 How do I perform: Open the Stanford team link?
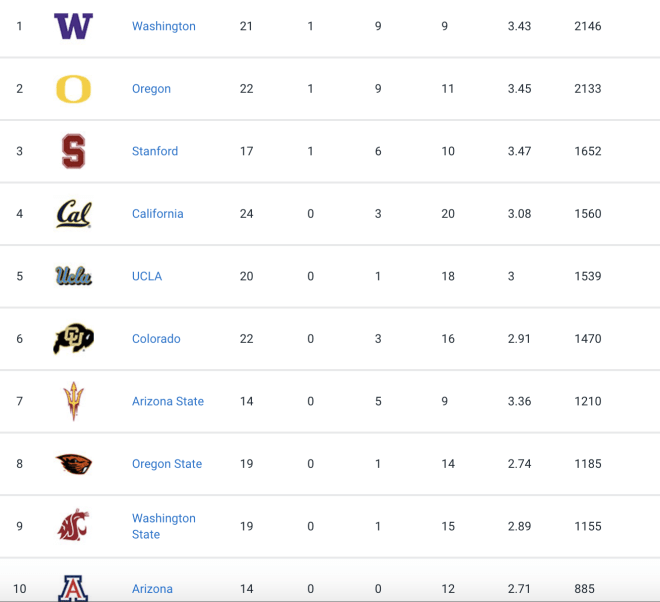pos(155,151)
